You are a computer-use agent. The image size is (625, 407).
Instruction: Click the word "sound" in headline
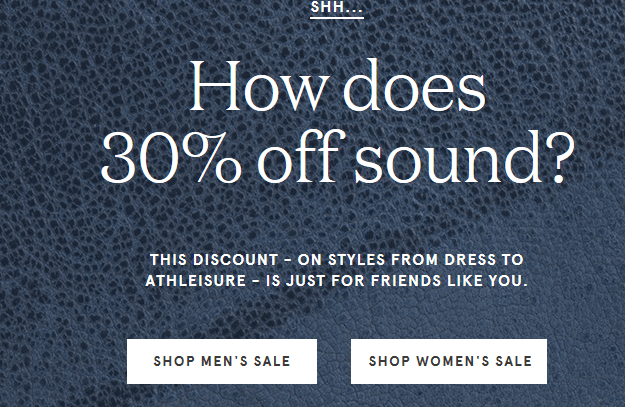click(448, 156)
